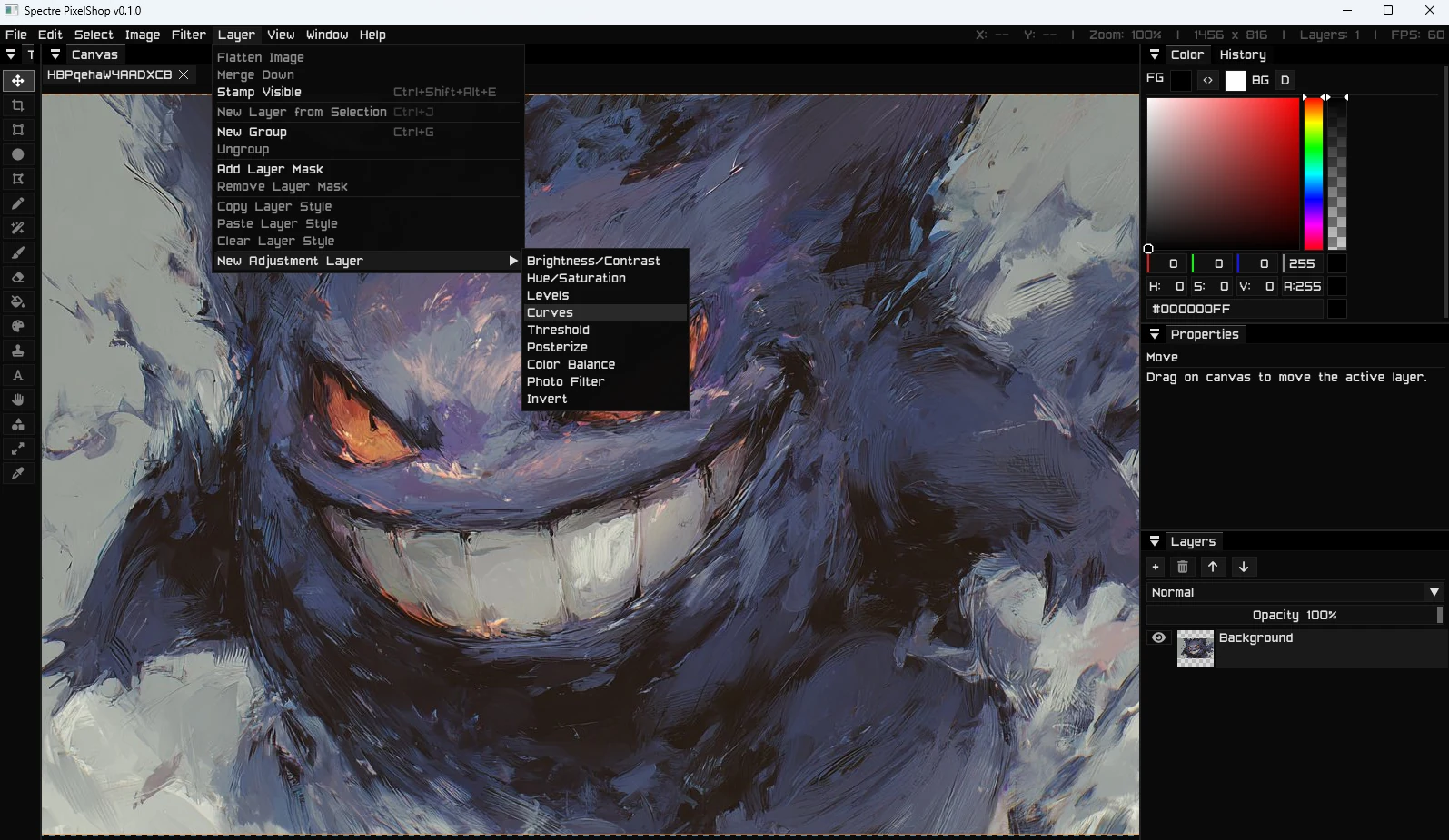Choose Brightness/Contrast adjustment layer
Screen dimensions: 1449x840
coord(605,261)
